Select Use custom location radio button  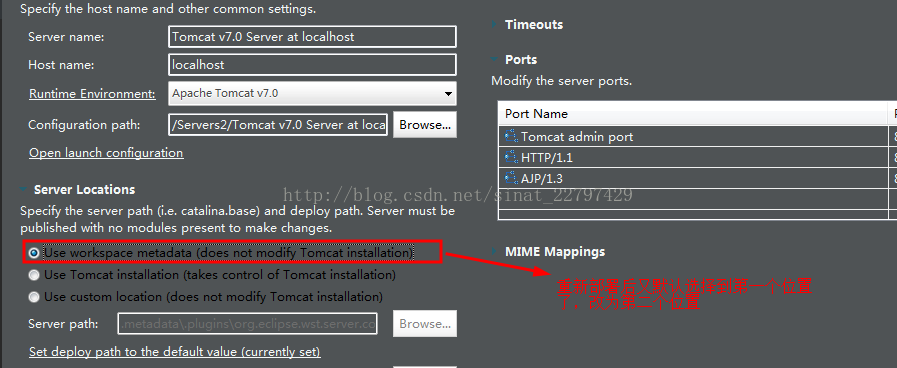click(x=34, y=297)
